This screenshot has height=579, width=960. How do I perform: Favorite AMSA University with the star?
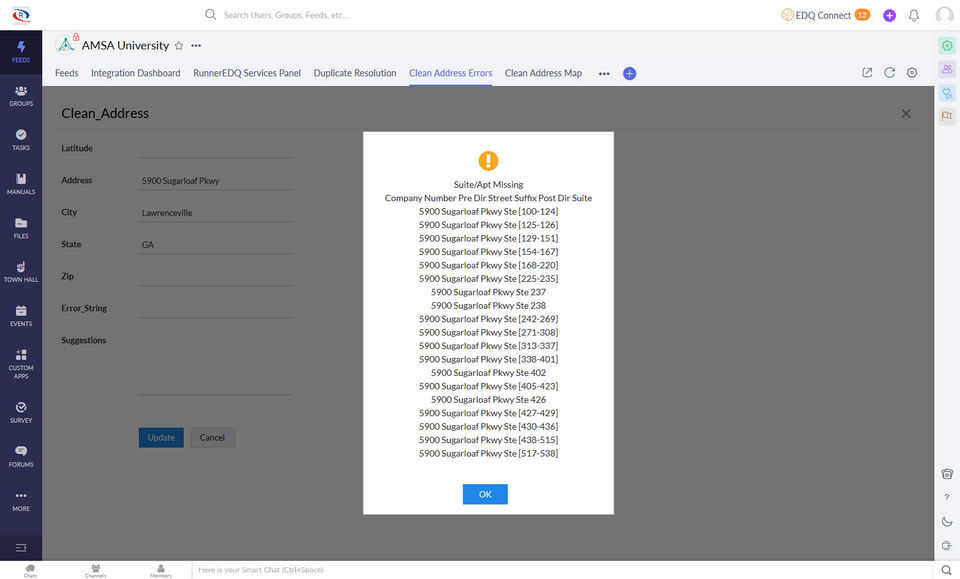(179, 45)
